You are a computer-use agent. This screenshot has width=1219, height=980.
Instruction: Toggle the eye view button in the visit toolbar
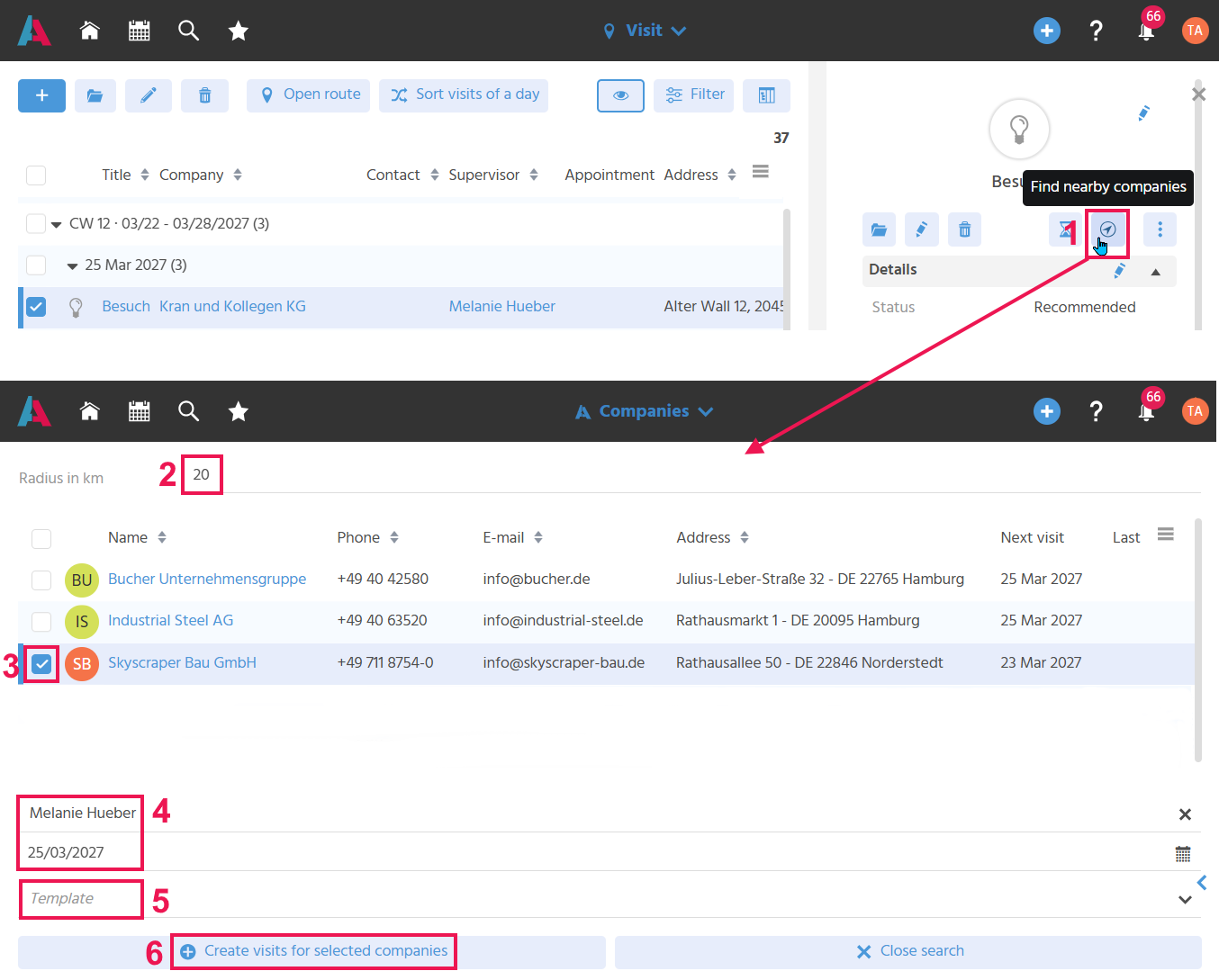tap(620, 95)
